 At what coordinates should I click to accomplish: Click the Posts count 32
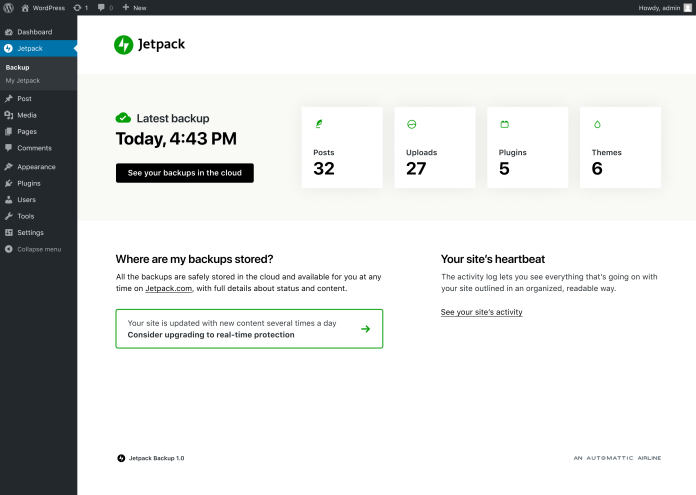coord(324,168)
